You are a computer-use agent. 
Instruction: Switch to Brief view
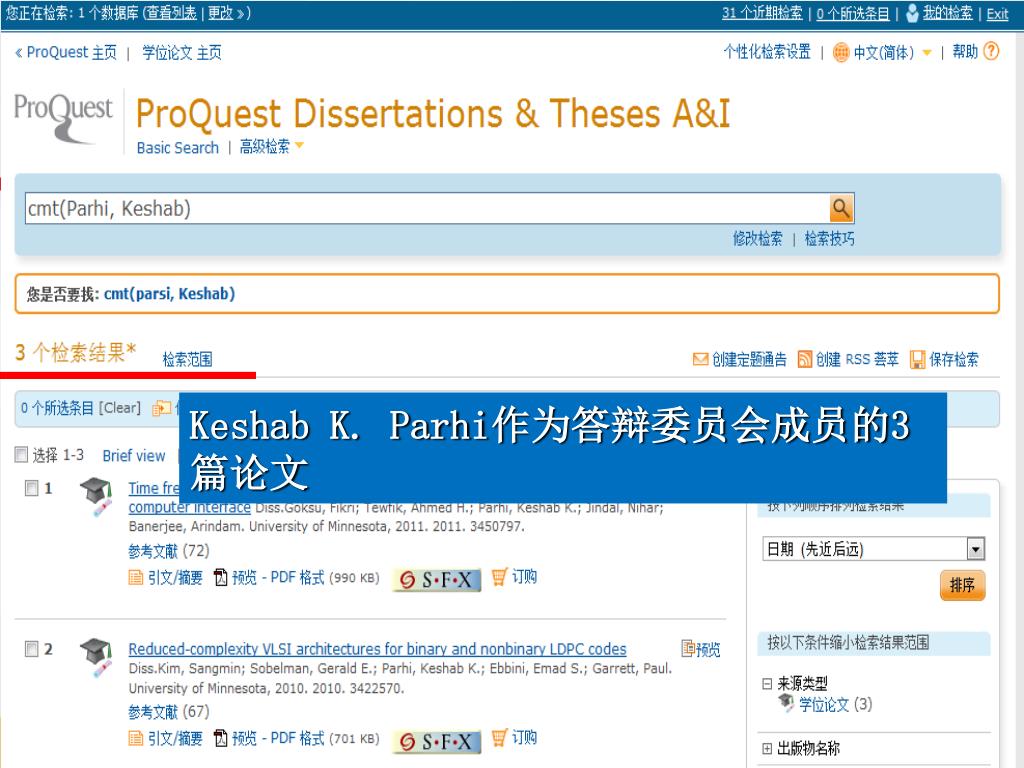pos(134,456)
